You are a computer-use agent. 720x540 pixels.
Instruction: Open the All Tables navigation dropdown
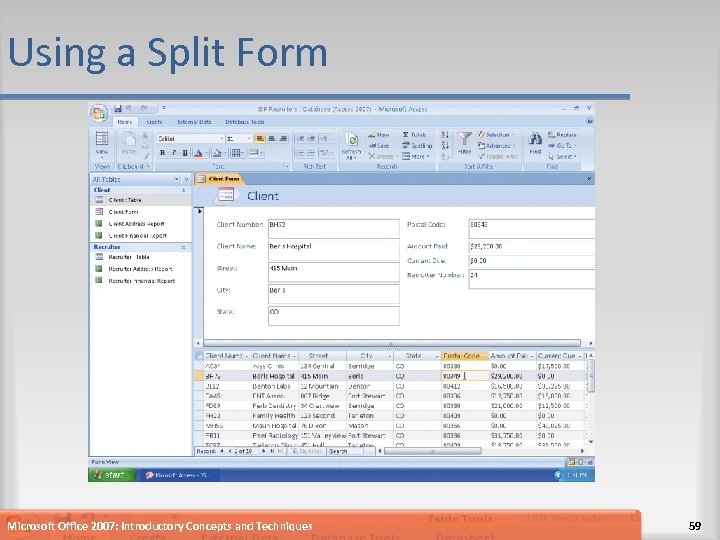176,180
